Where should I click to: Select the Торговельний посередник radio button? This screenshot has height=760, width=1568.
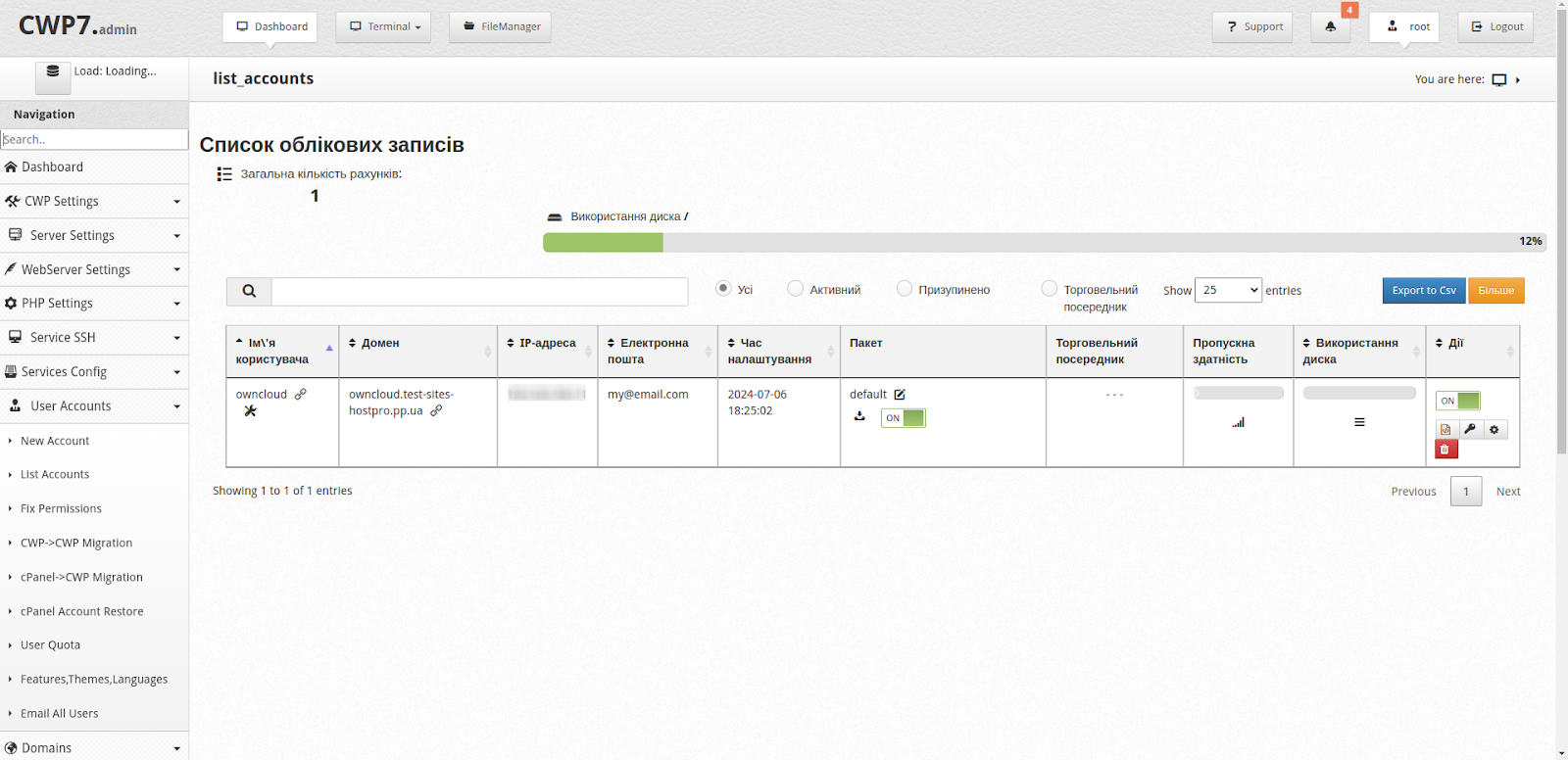(1050, 288)
